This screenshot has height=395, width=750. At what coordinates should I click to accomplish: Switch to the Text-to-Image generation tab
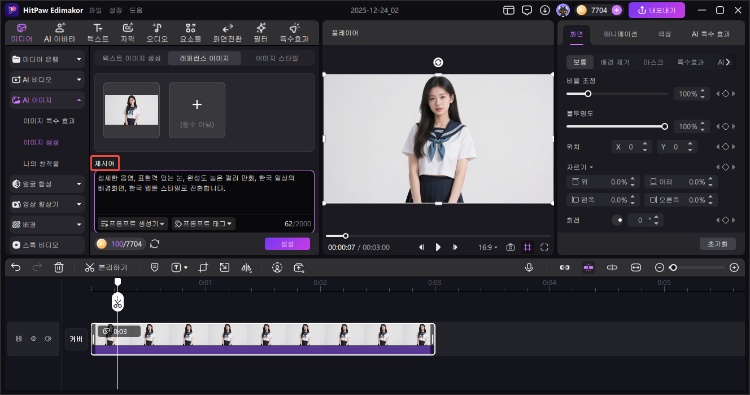[132, 58]
